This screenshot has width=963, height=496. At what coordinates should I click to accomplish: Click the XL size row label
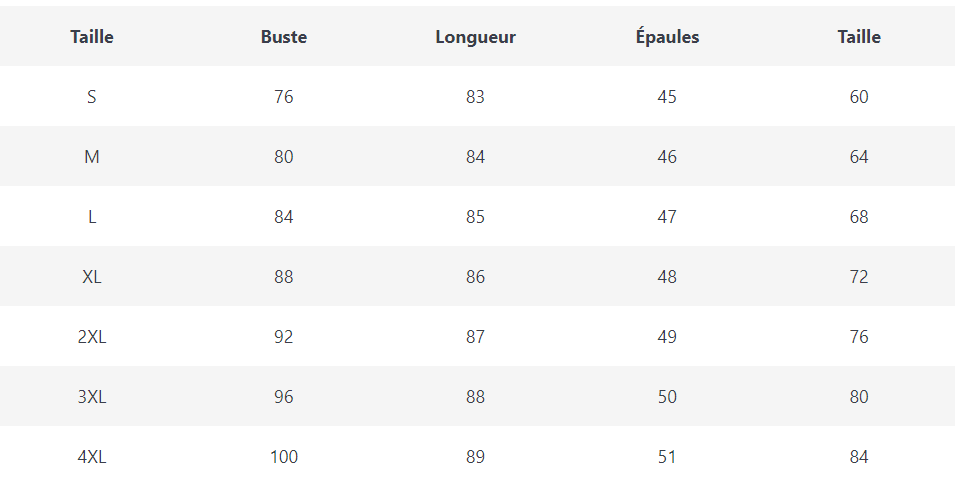(x=92, y=277)
